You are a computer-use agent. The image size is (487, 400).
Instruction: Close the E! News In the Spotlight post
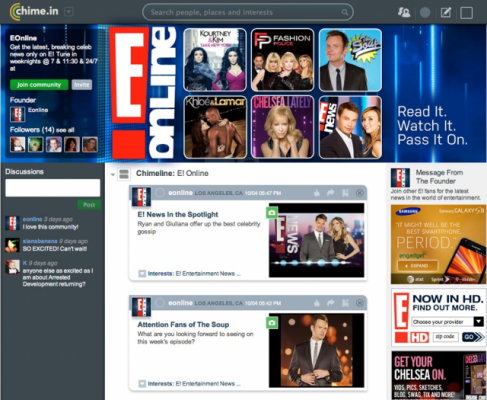(x=360, y=193)
